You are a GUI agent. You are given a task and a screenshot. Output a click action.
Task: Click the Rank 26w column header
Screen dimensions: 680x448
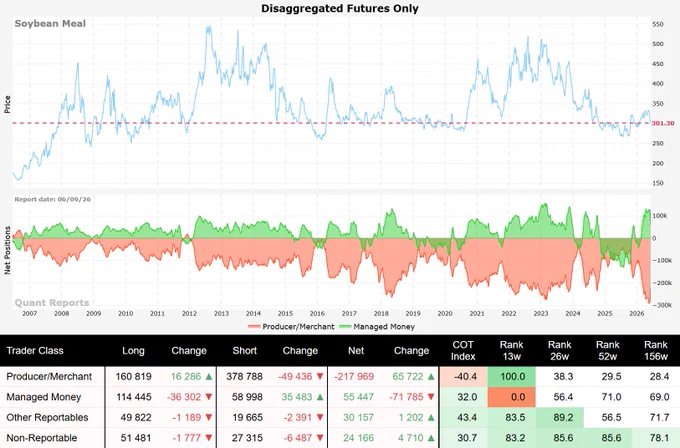click(x=559, y=350)
